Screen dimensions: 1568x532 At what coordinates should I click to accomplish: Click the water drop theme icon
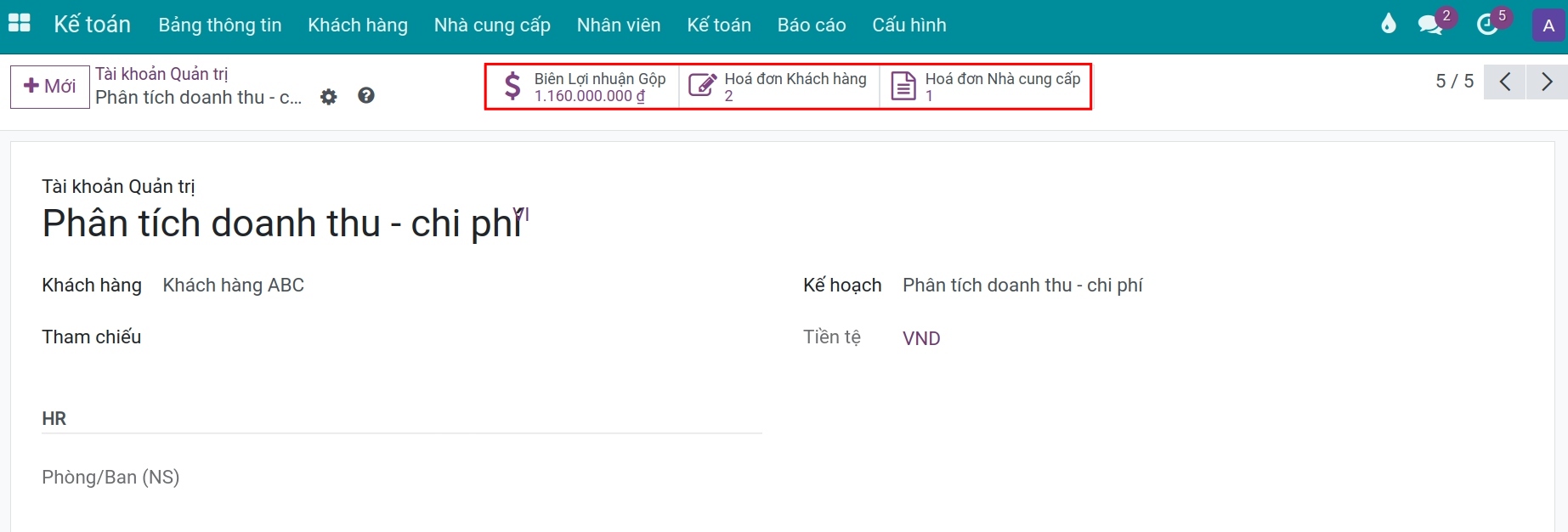[1389, 24]
